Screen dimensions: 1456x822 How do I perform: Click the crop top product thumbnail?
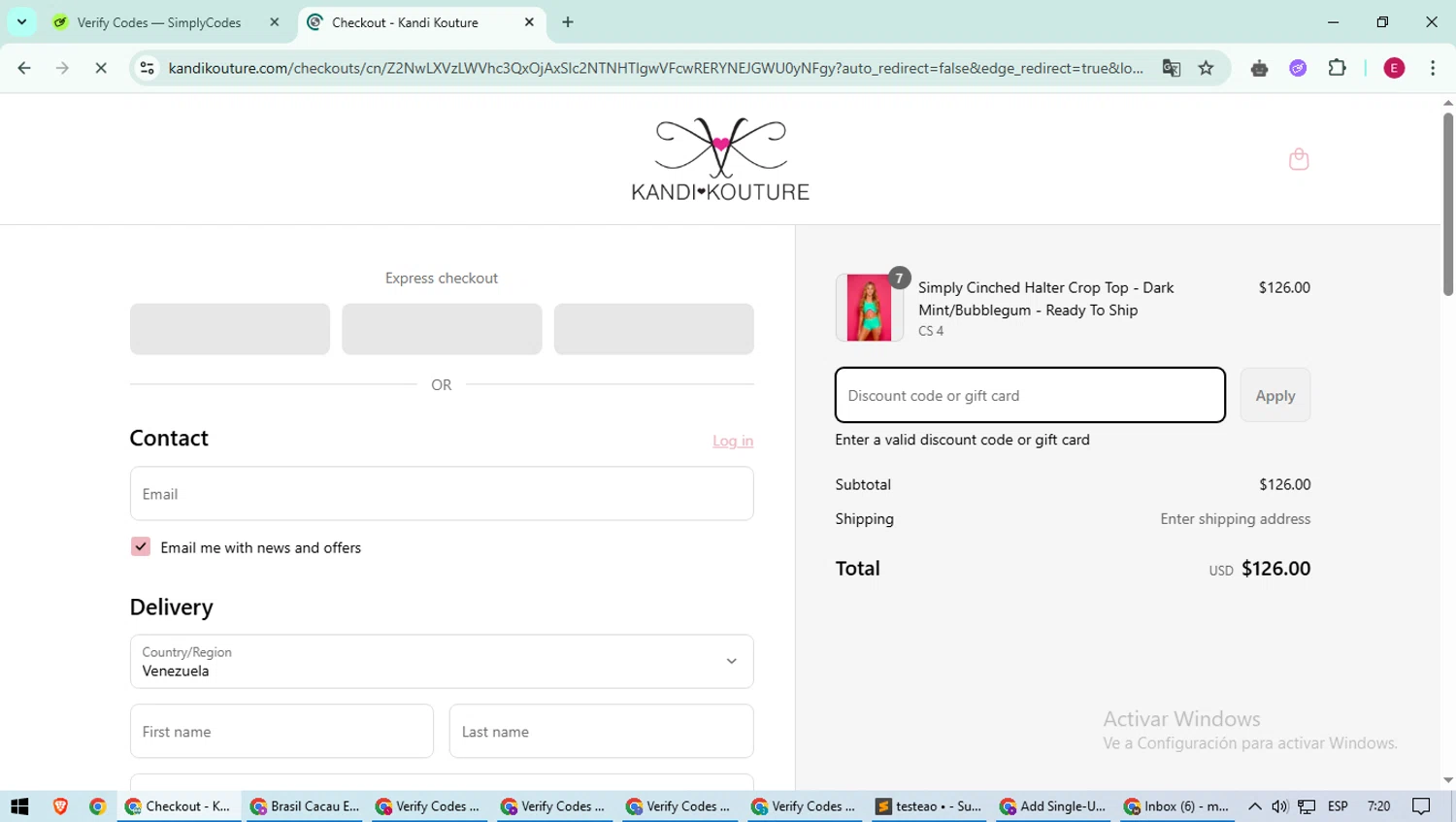pos(869,308)
